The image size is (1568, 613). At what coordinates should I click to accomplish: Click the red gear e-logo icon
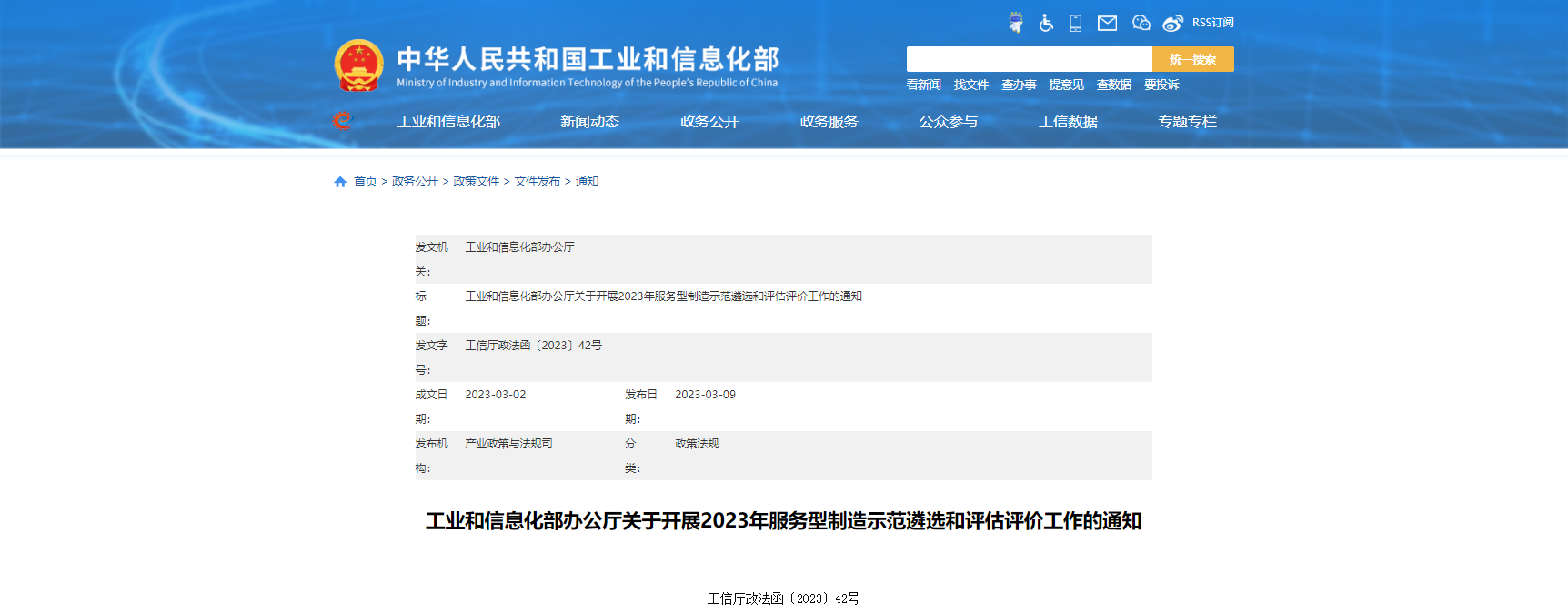(343, 121)
